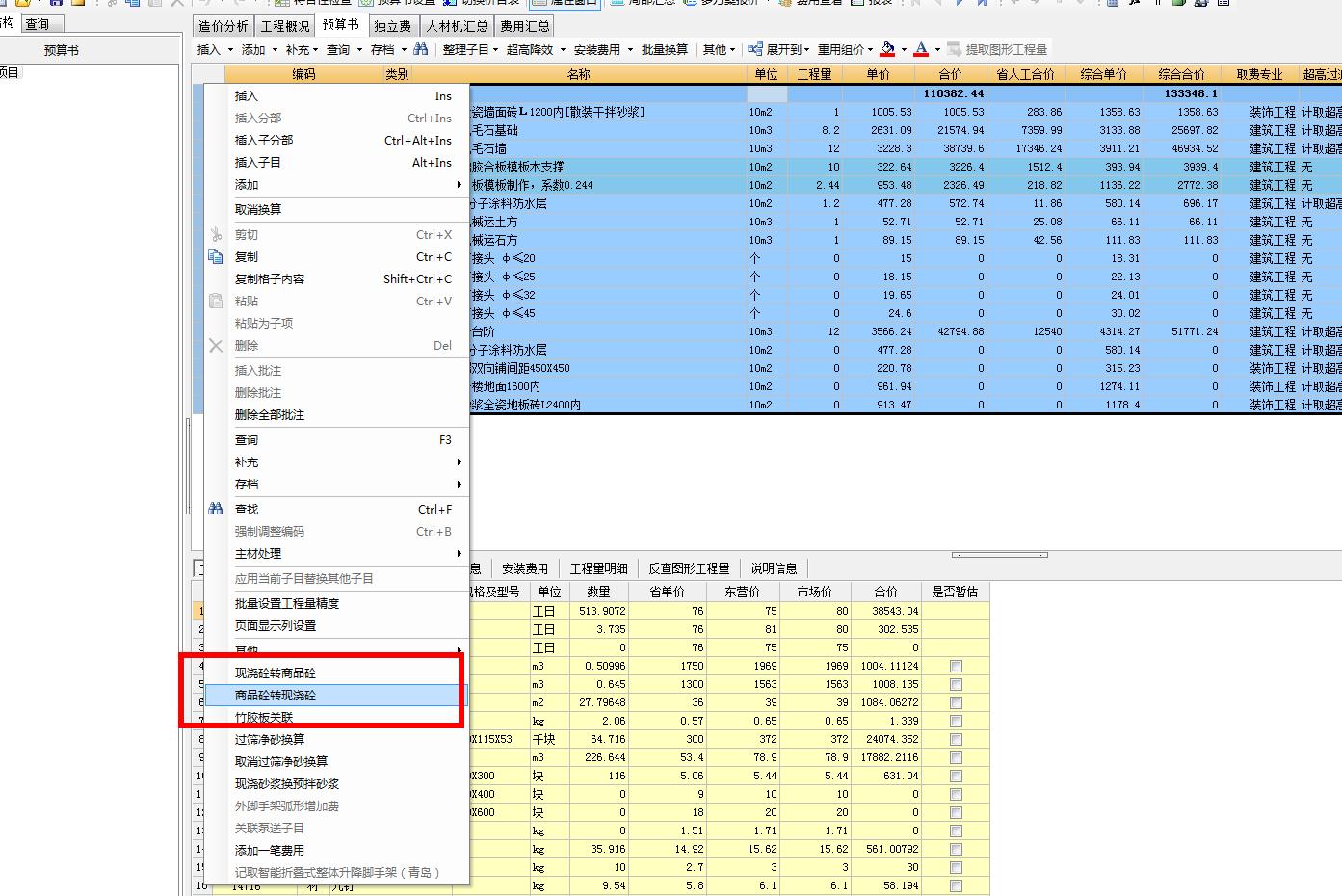The image size is (1342, 896).
Task: Click the 综合单价 column header
Action: 1103,74
